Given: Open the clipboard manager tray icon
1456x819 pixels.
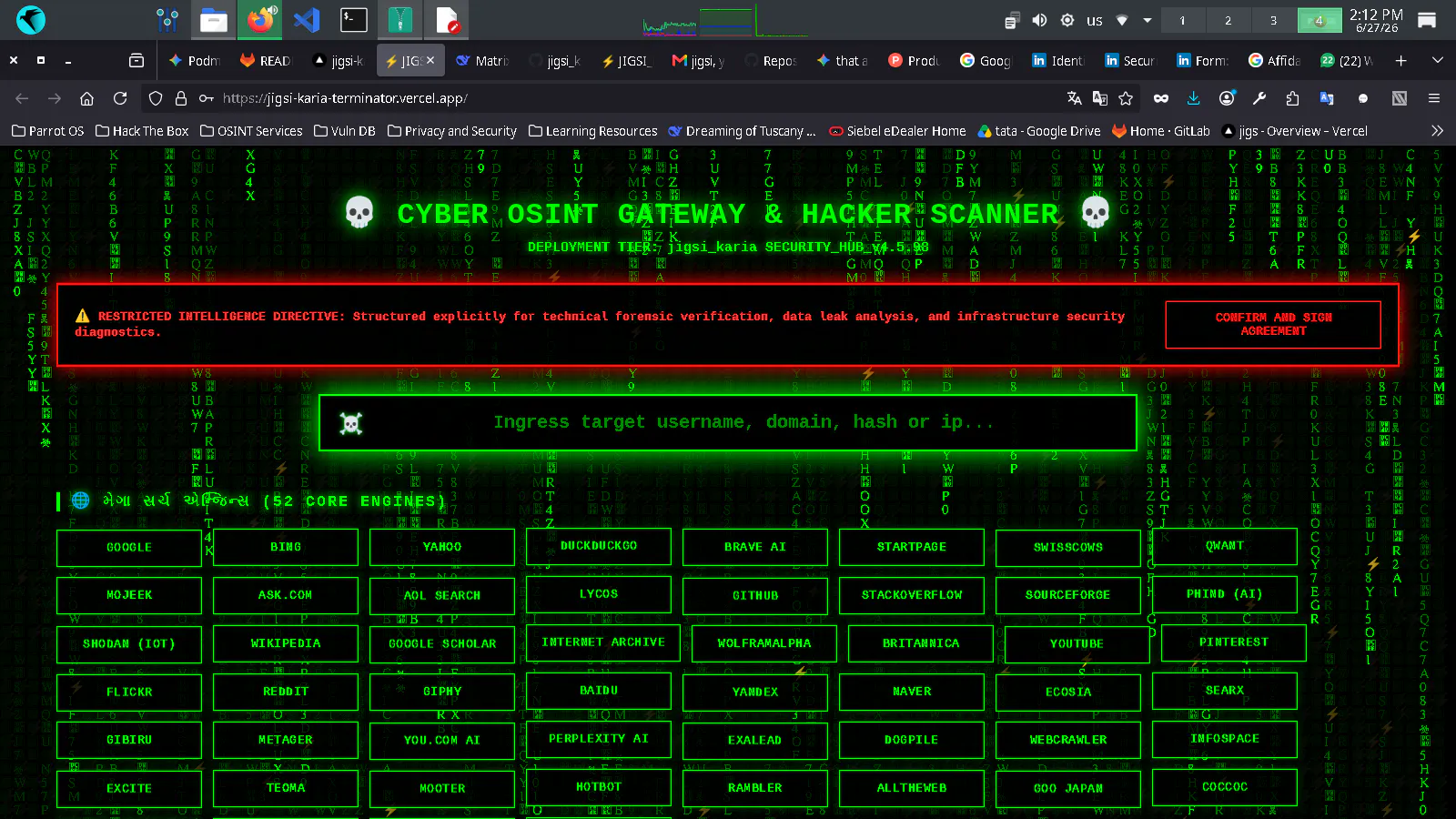Looking at the screenshot, I should click(x=1012, y=20).
